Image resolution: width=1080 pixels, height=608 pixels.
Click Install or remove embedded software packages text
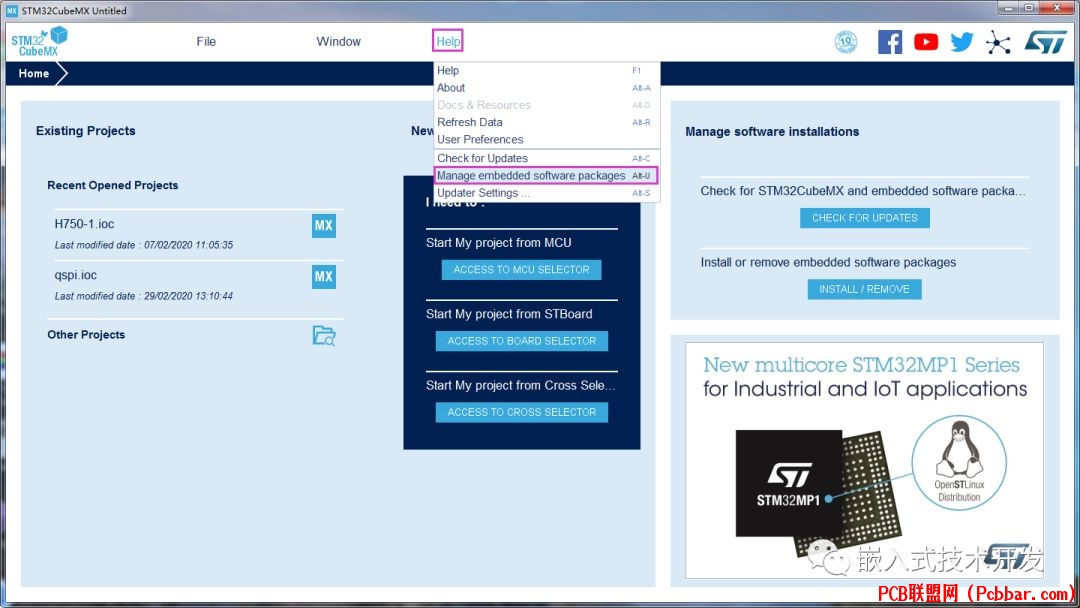click(828, 262)
